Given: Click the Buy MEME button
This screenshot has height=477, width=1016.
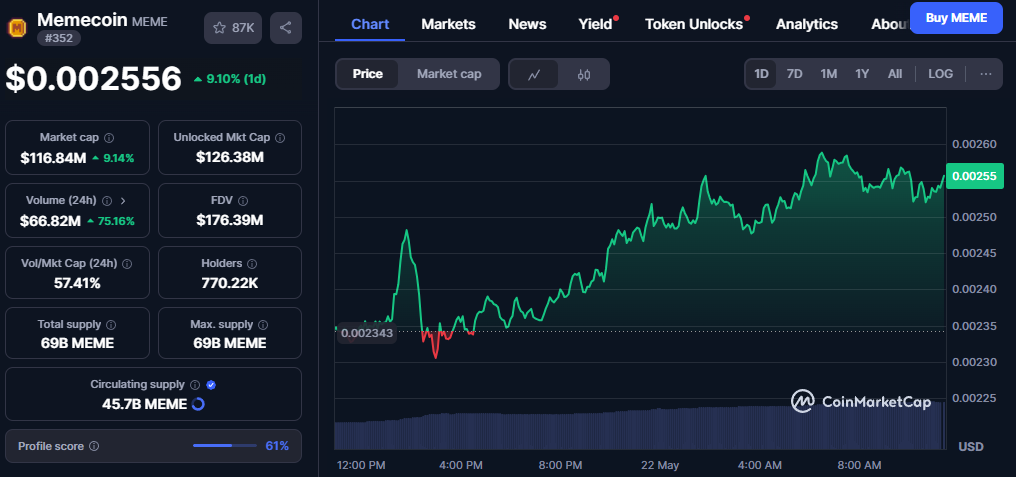Looking at the screenshot, I should coord(956,18).
